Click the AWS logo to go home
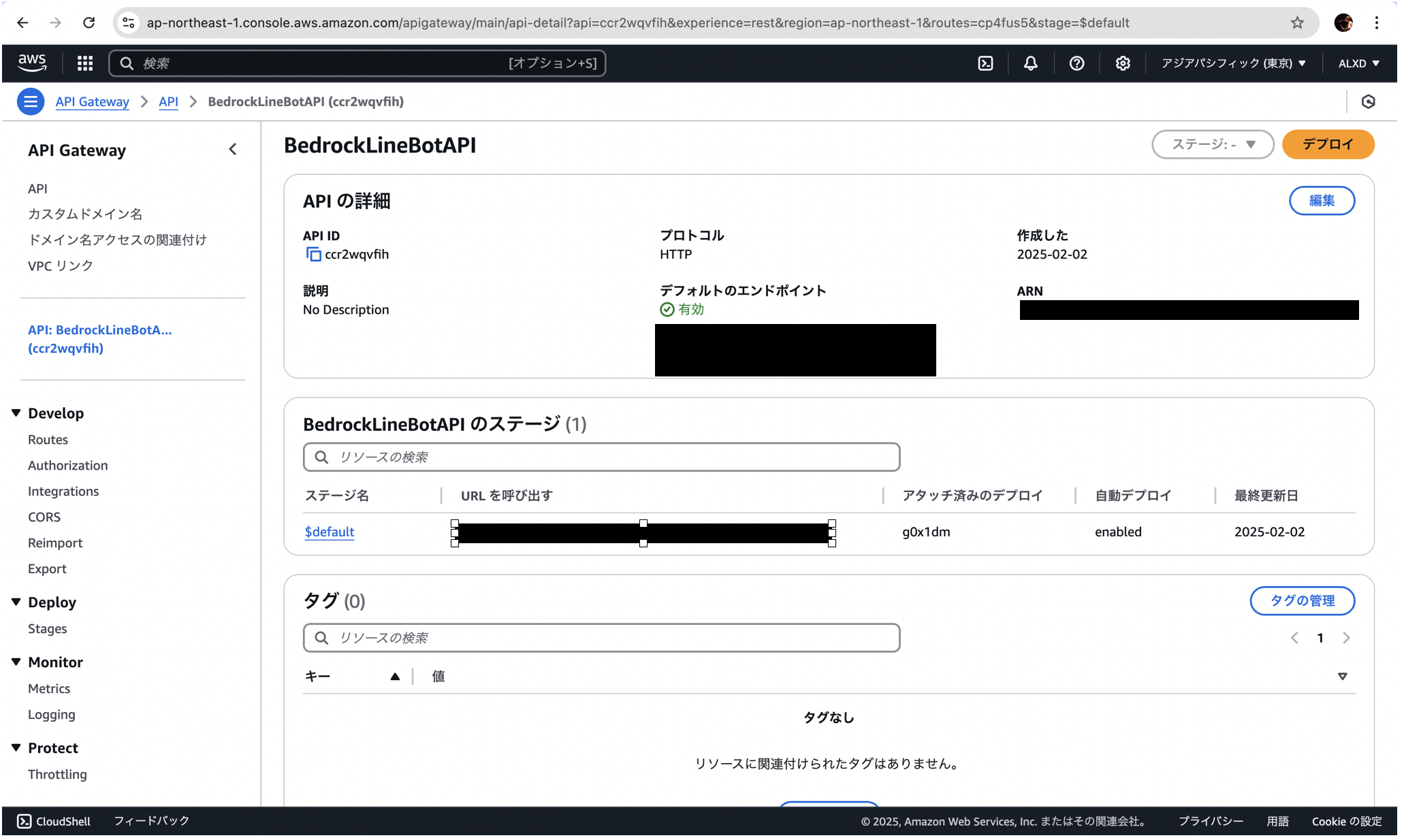 pyautogui.click(x=31, y=63)
